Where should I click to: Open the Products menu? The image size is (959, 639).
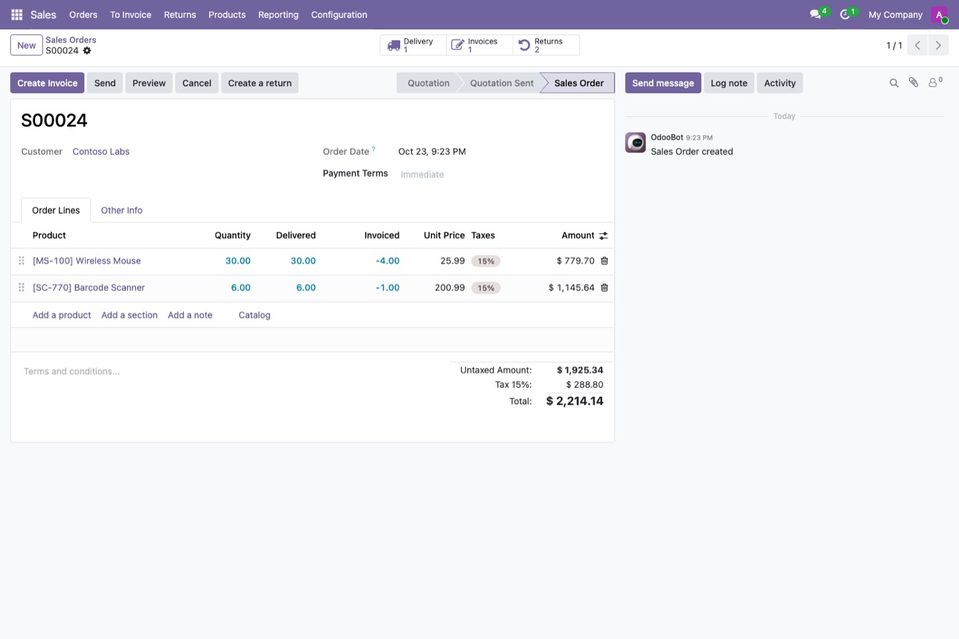(227, 15)
